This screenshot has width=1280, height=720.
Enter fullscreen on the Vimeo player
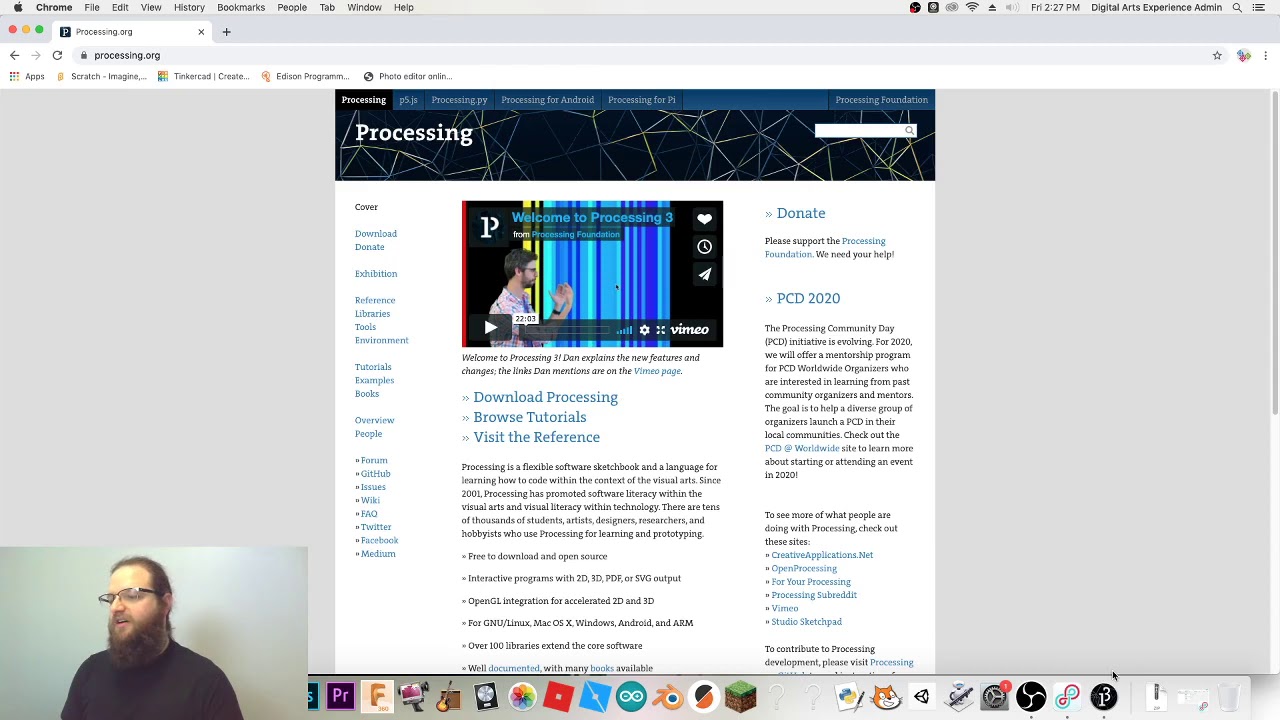[x=660, y=330]
